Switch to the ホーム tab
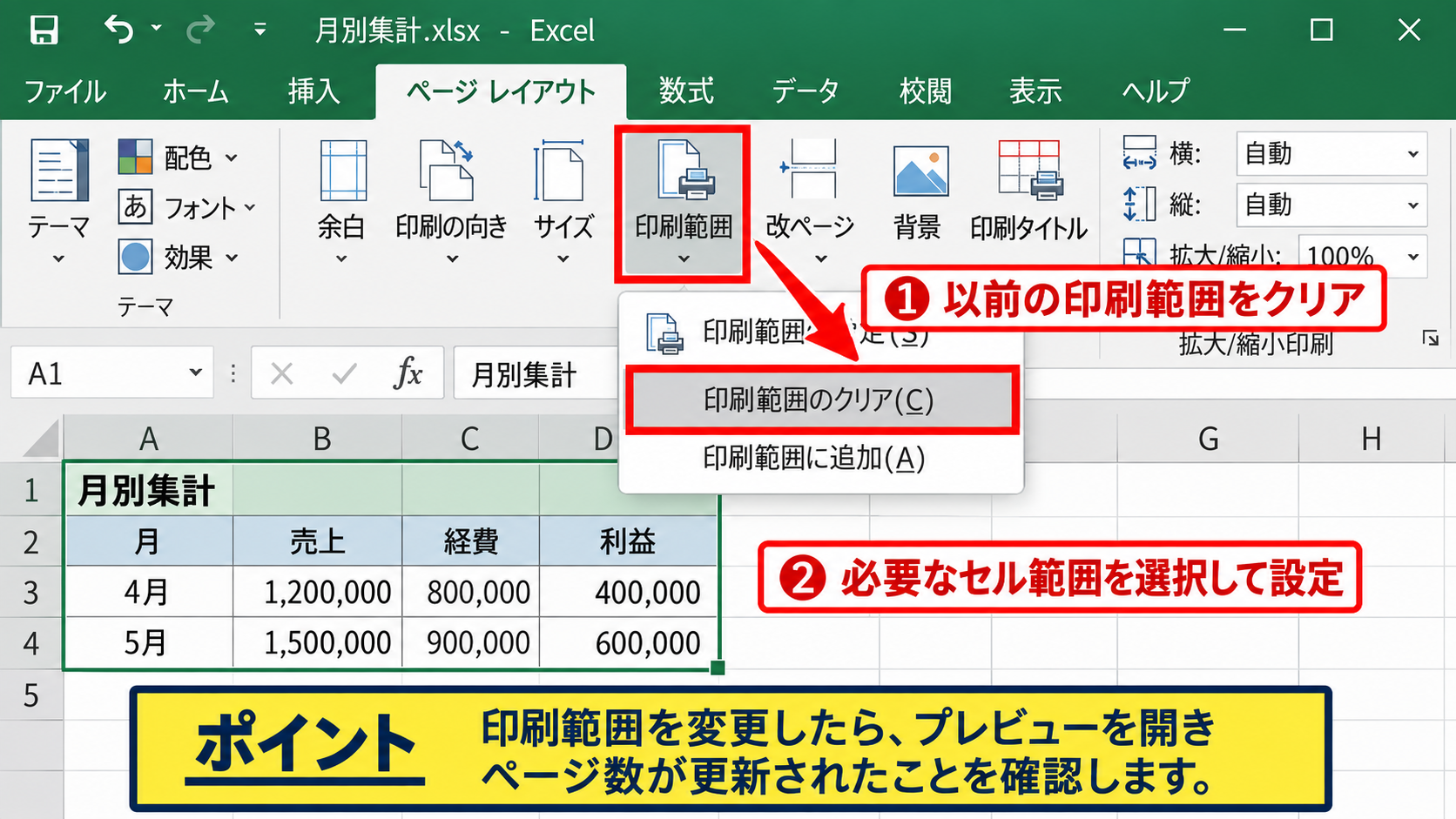Screen dimensions: 1456x819 195,91
